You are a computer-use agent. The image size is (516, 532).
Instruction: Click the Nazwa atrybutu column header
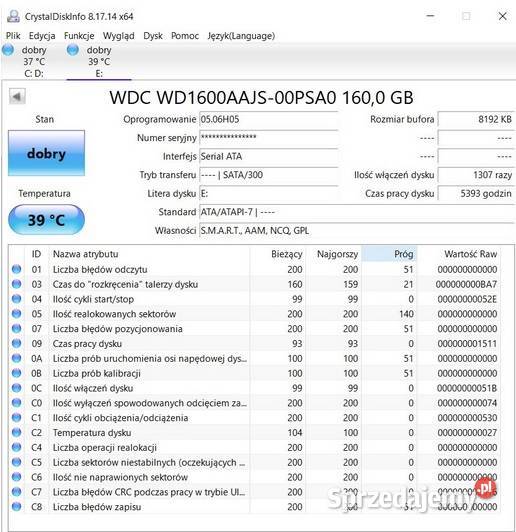[149, 254]
